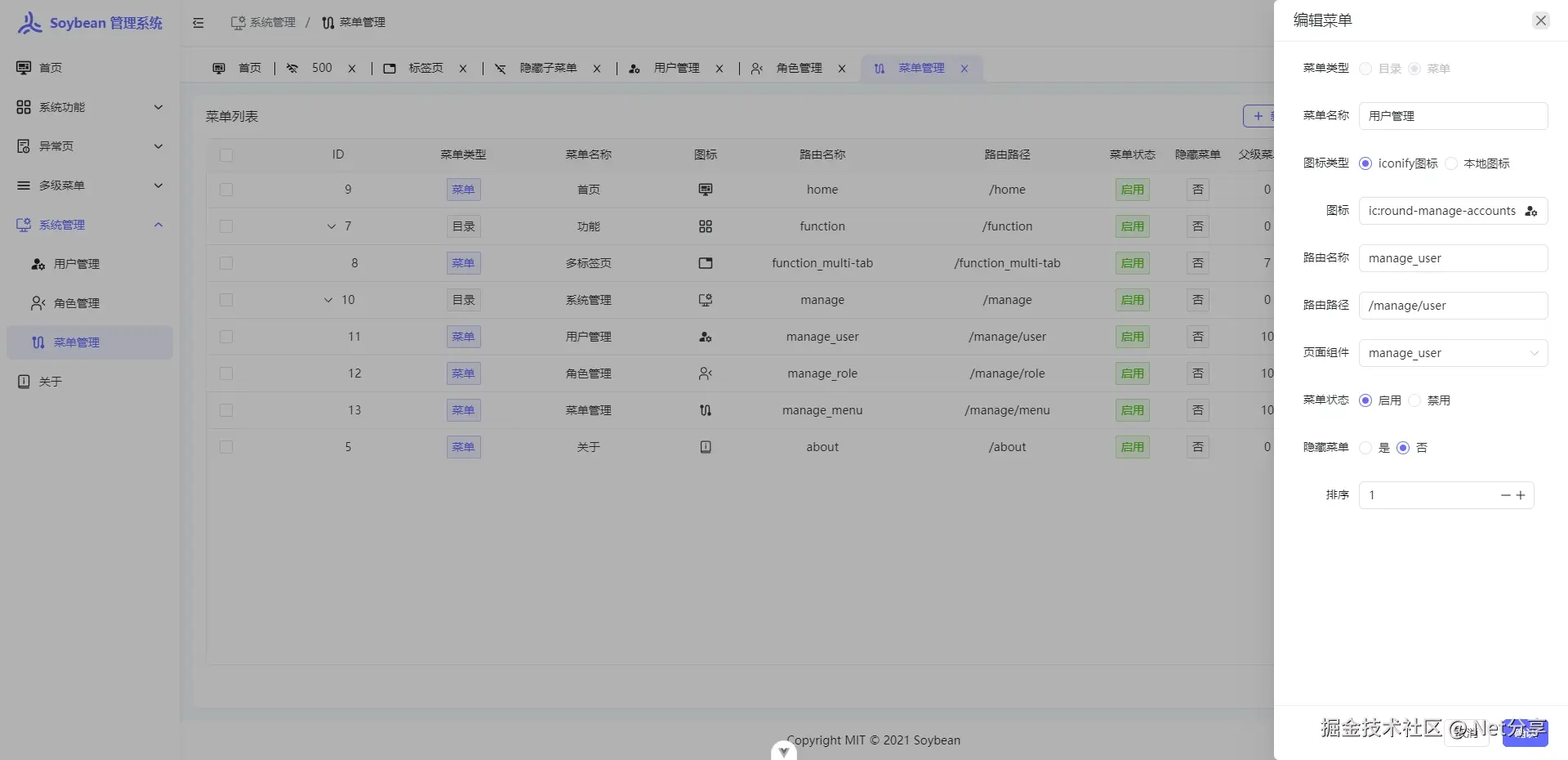Click the 路由名称 input field
This screenshot has height=760, width=1568.
(x=1453, y=258)
